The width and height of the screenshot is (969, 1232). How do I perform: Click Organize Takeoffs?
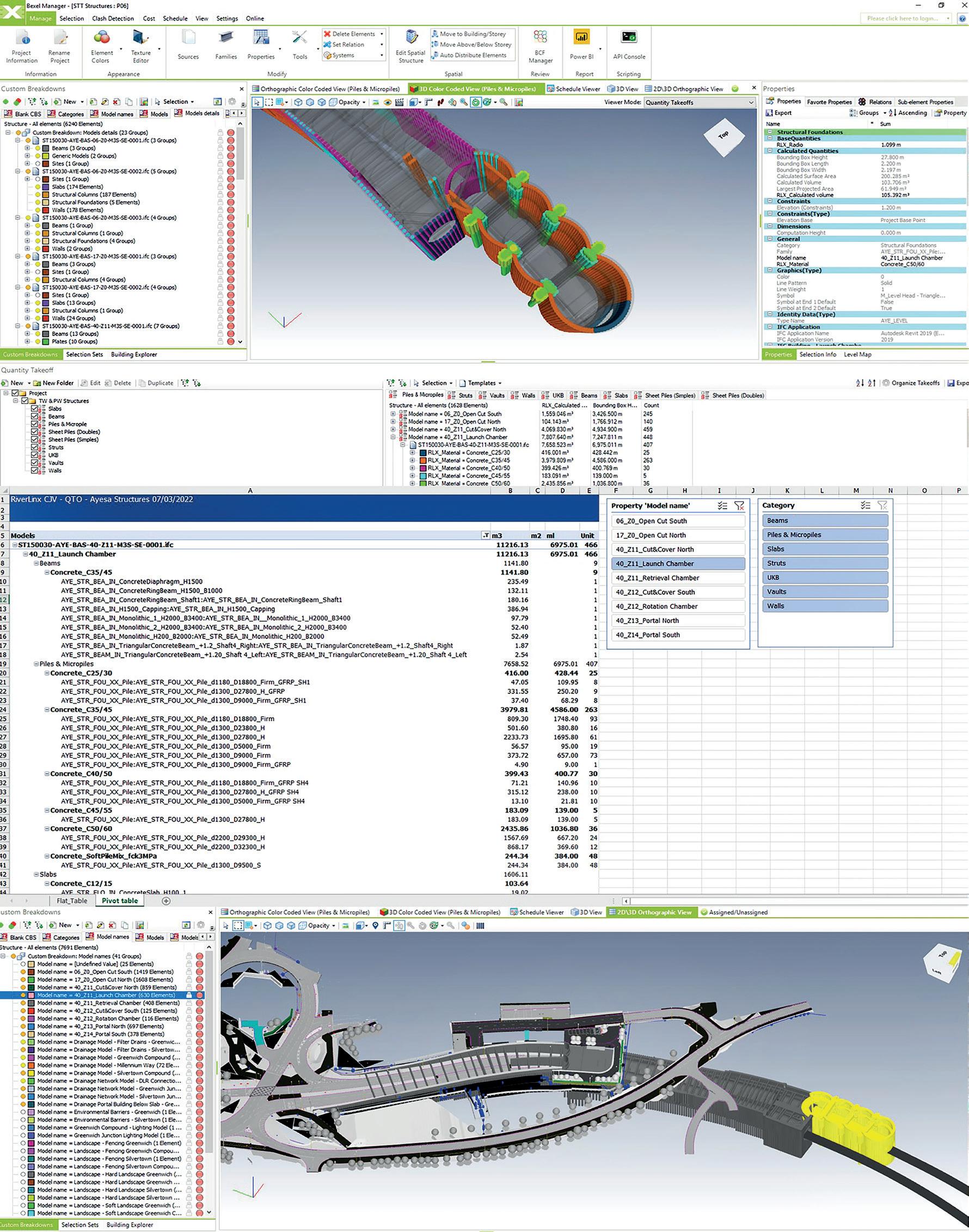click(x=911, y=383)
